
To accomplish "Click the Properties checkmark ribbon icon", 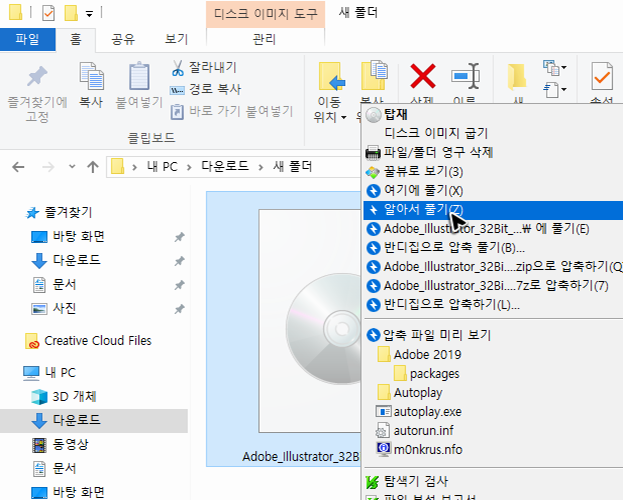I will (x=602, y=76).
